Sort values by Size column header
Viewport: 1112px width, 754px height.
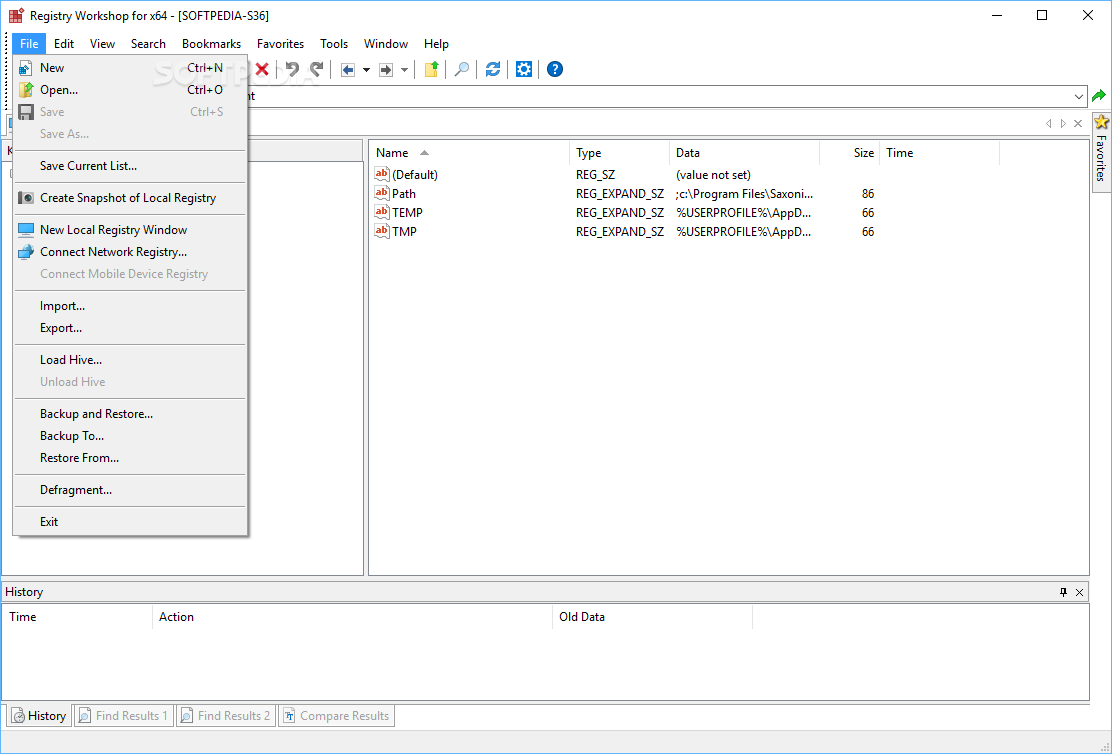coord(850,153)
